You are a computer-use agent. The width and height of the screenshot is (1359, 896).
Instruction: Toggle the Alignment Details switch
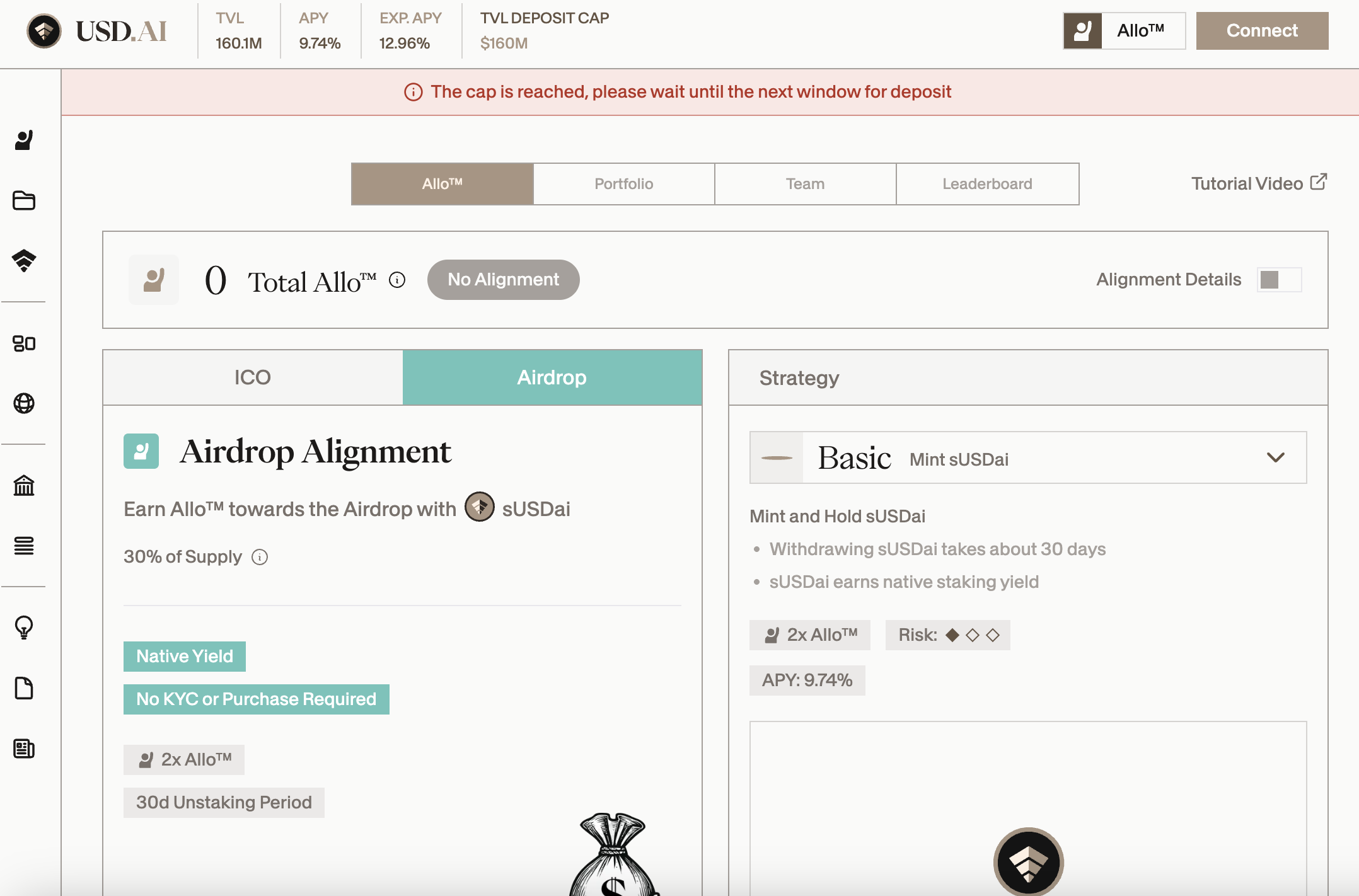(x=1278, y=280)
